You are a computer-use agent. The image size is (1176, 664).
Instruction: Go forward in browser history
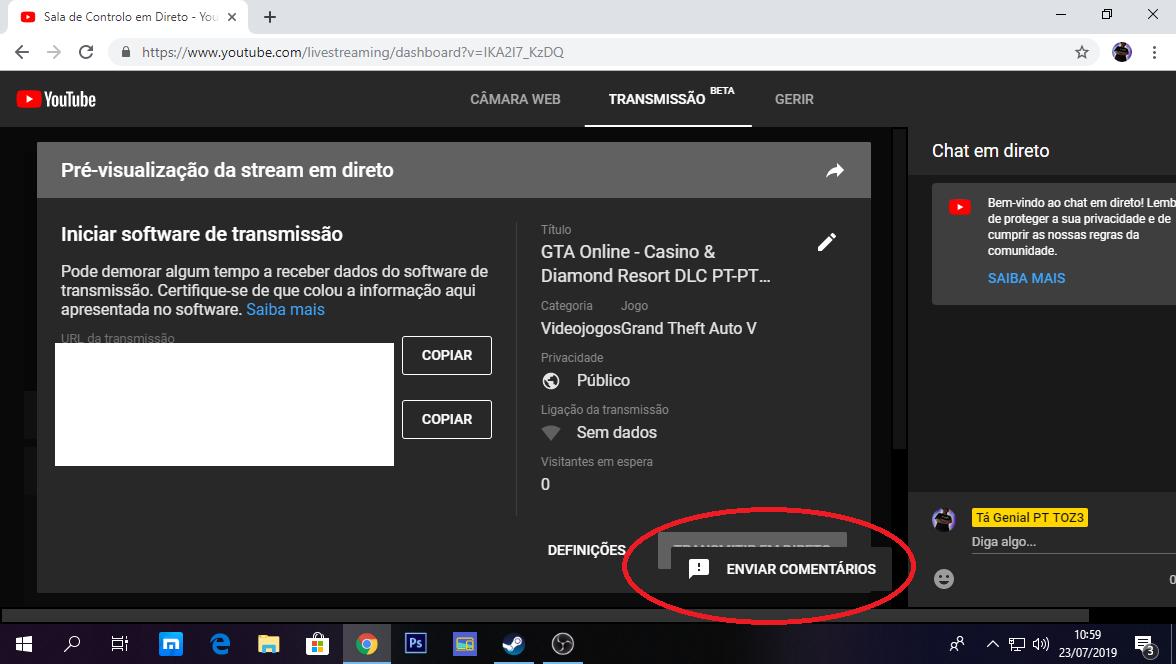(54, 52)
